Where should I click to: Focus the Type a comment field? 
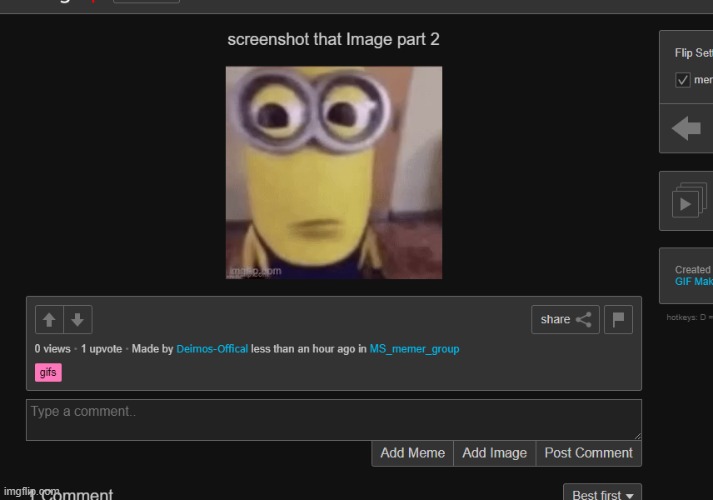click(x=334, y=420)
